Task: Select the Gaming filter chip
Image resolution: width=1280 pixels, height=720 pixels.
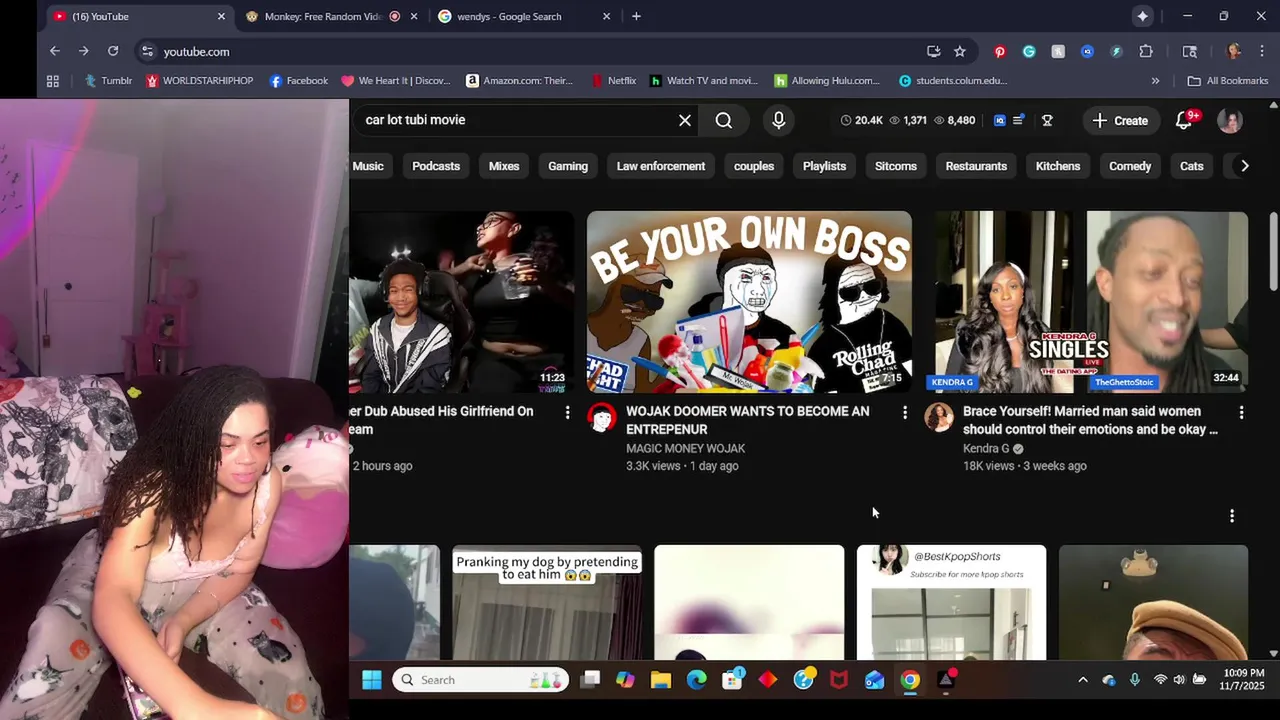Action: click(x=568, y=166)
